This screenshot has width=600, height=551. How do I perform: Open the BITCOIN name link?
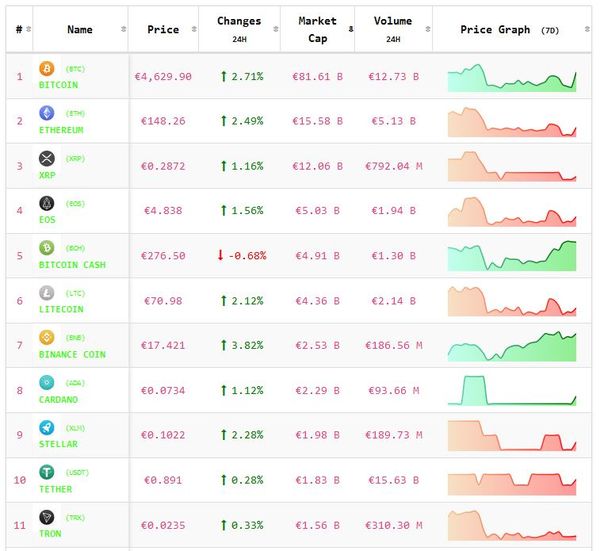(58, 85)
